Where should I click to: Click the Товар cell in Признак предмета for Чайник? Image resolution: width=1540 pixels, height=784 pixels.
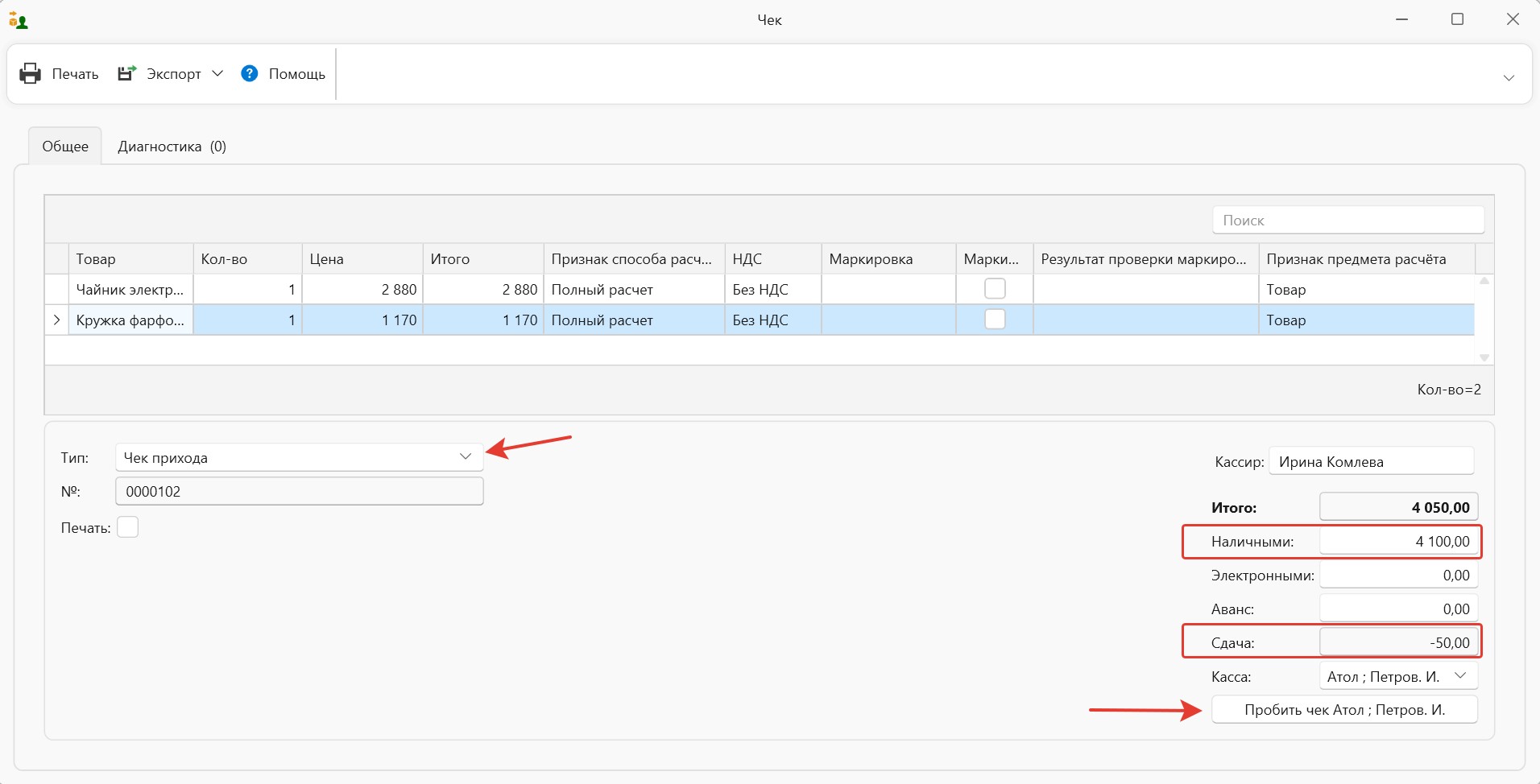coord(1367,289)
